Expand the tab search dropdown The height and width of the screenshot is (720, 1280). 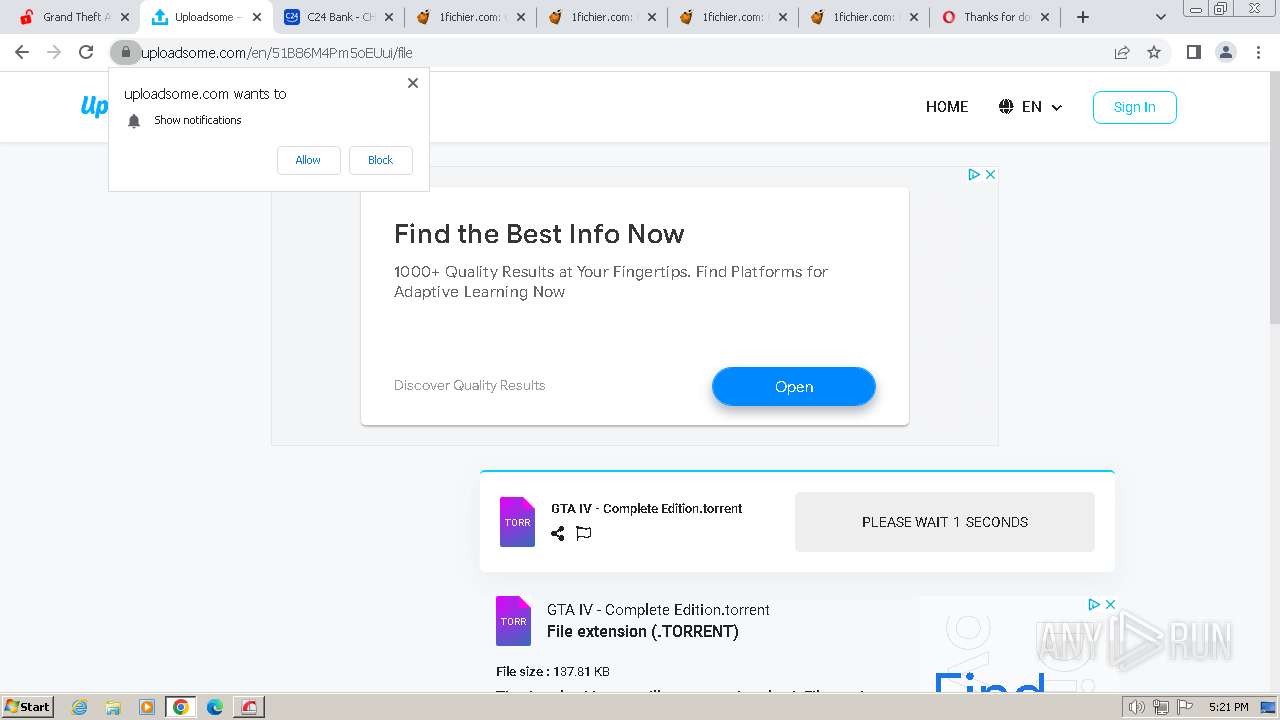(x=1161, y=17)
